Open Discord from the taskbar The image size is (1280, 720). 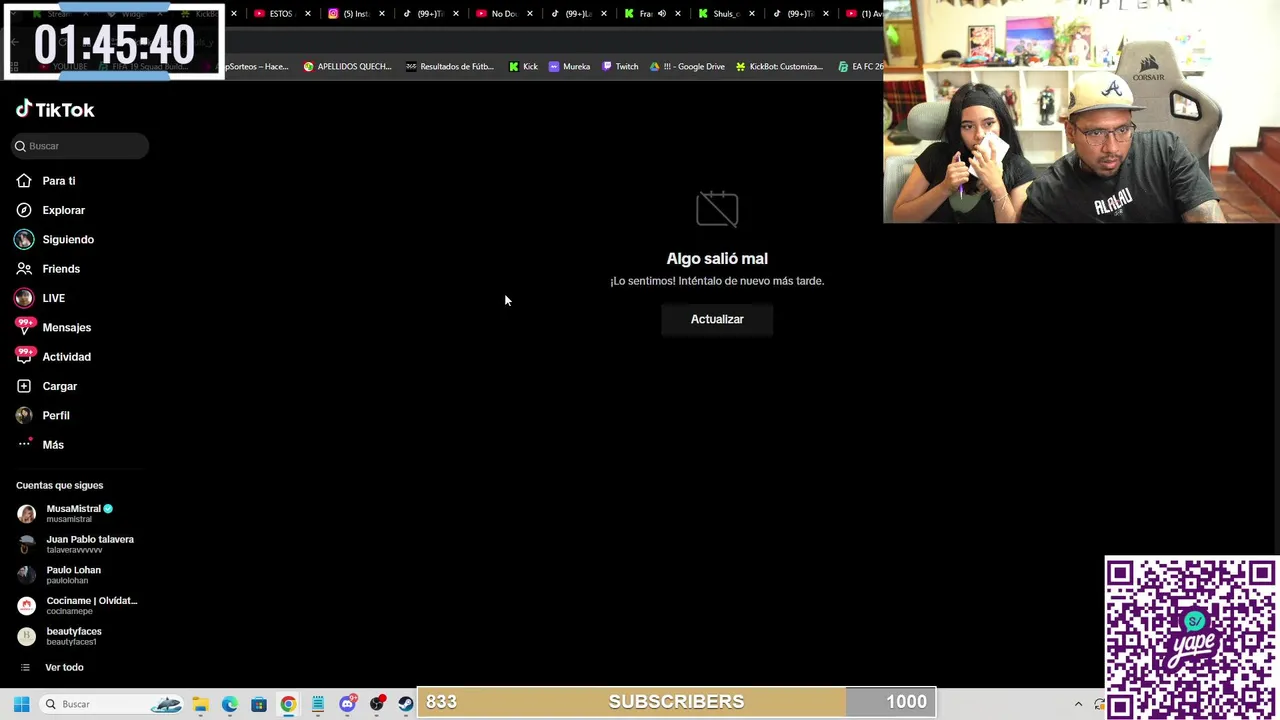[x=347, y=704]
